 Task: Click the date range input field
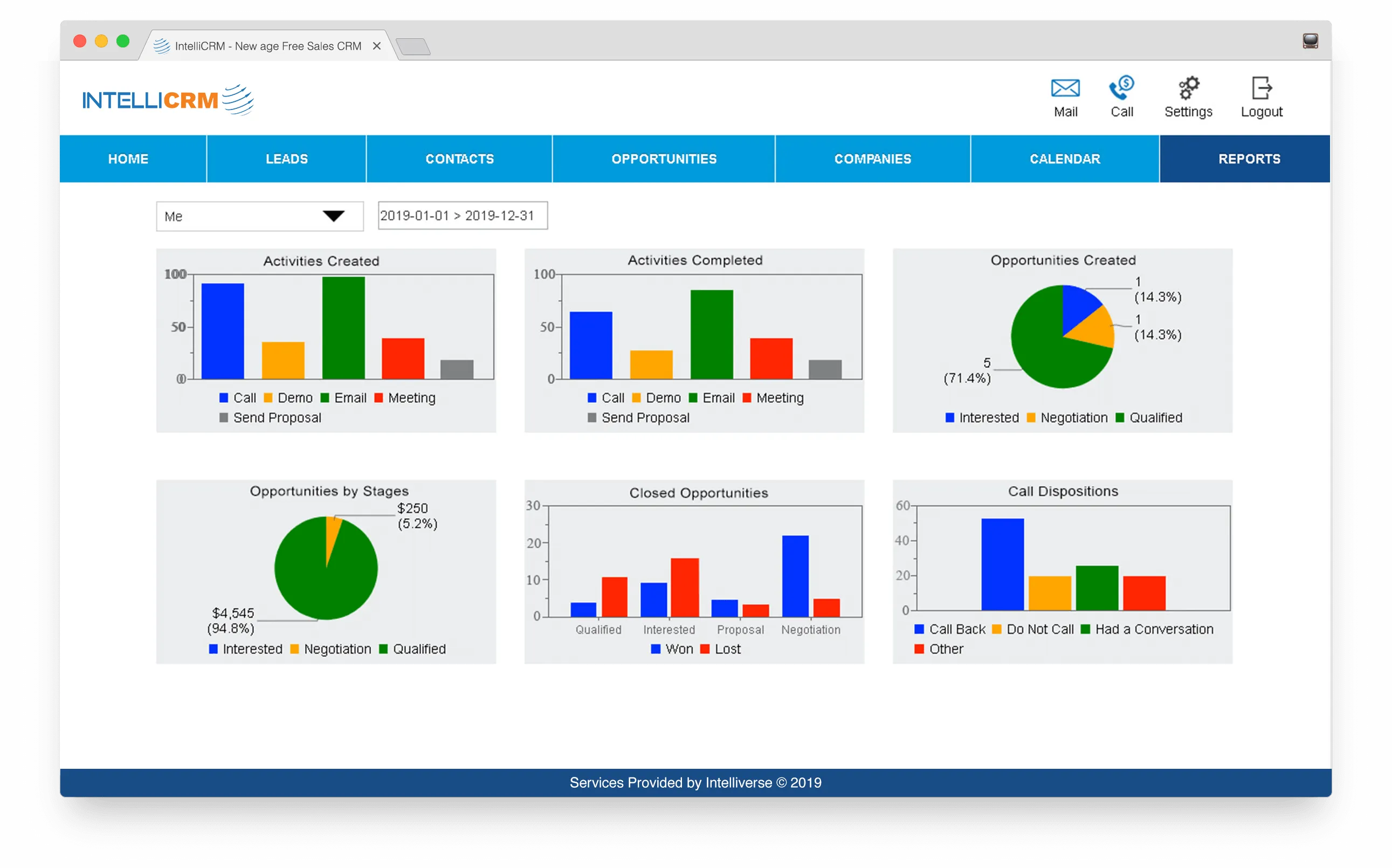(462, 216)
